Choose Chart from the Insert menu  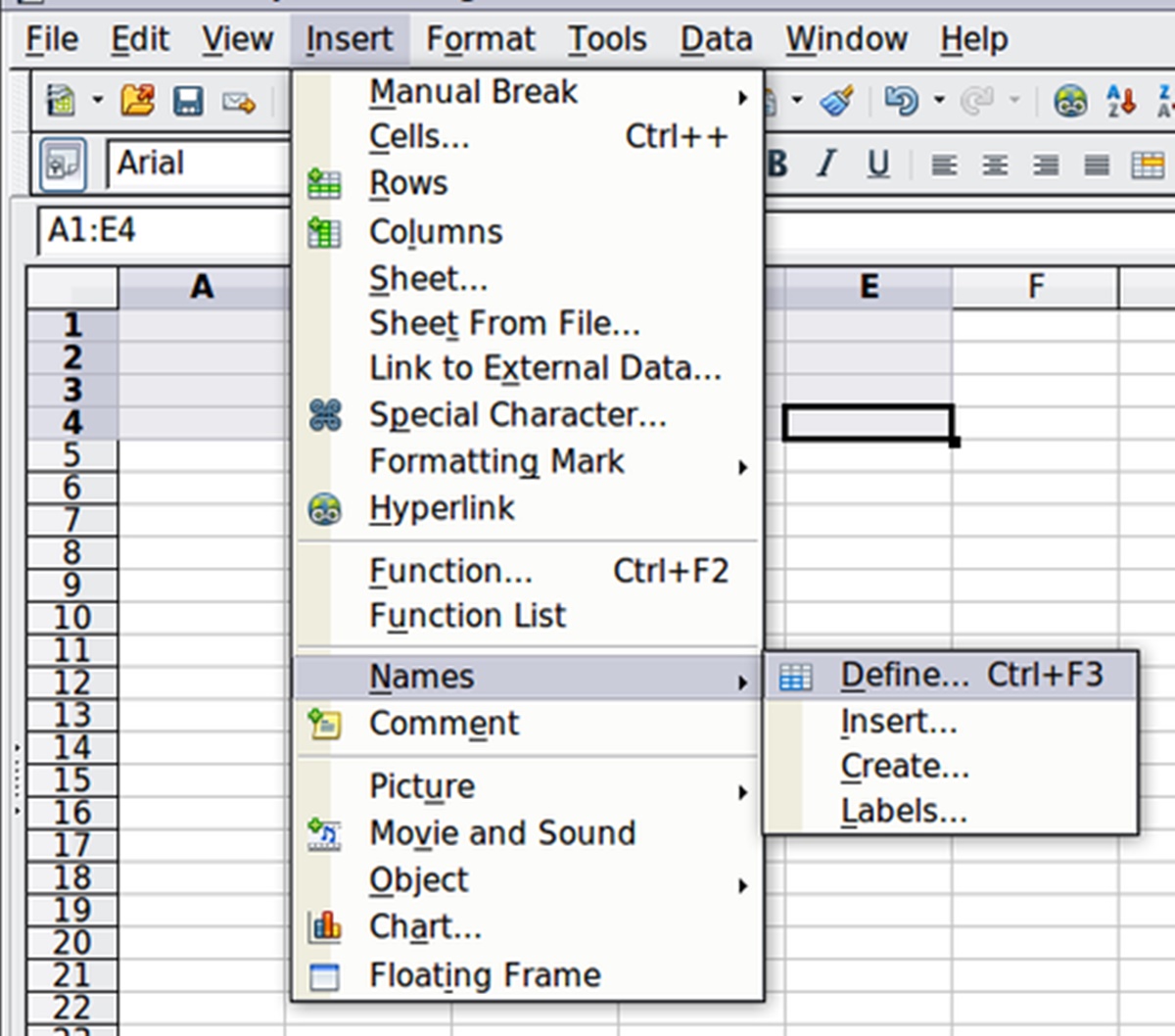tap(425, 926)
